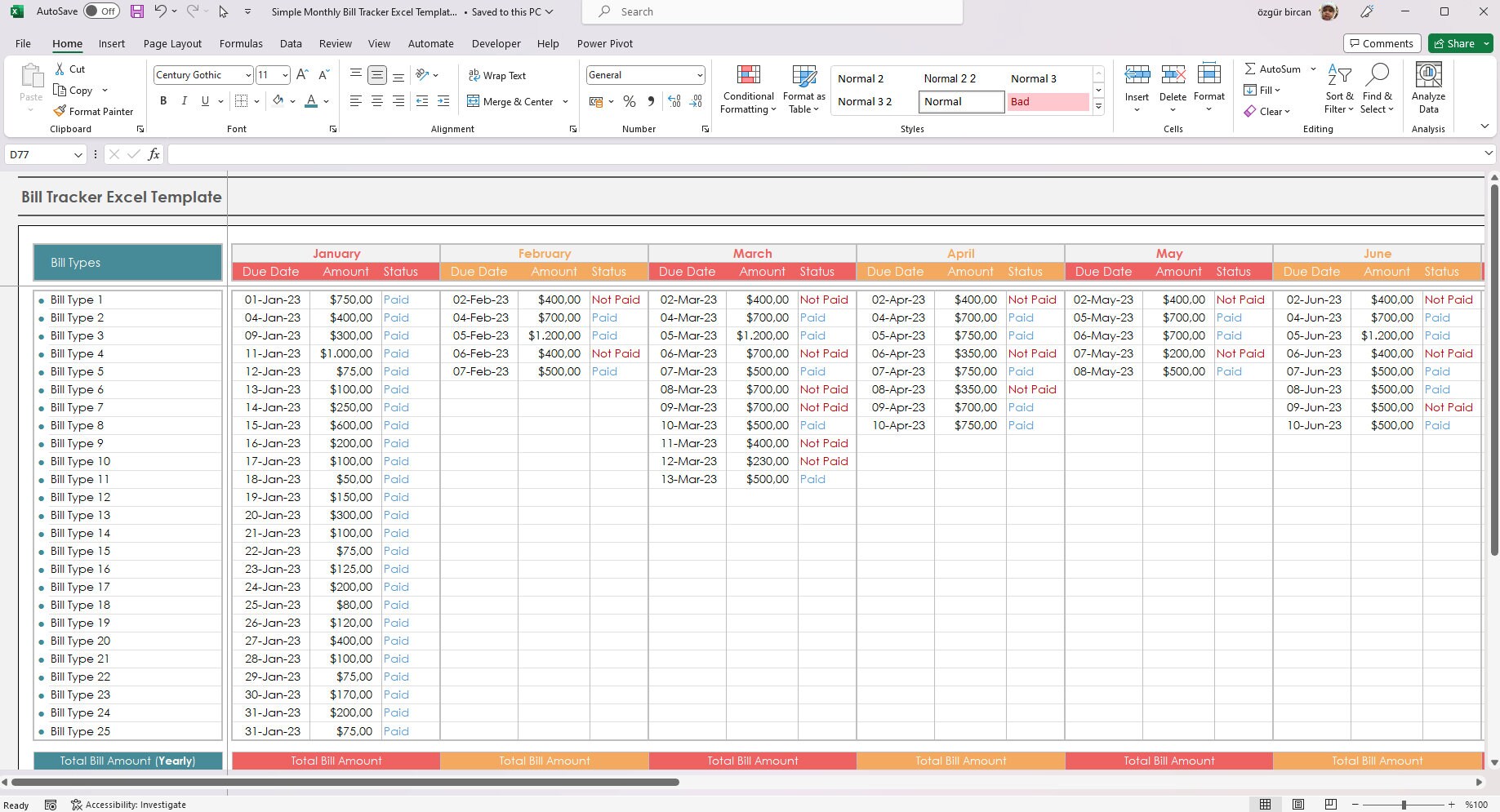Open Conditional Formatting
The width and height of the screenshot is (1500, 812).
coord(747,88)
